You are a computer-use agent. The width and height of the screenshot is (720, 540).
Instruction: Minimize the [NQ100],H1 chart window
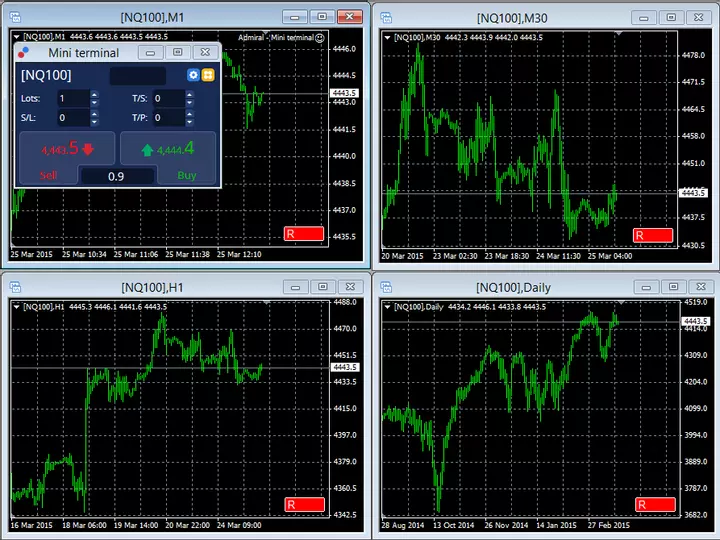tap(296, 287)
